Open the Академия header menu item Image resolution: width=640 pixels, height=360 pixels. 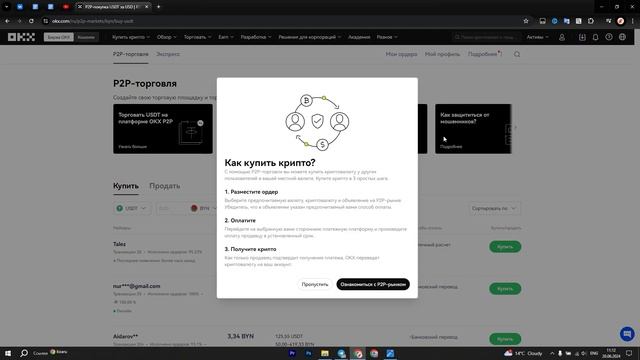point(359,37)
